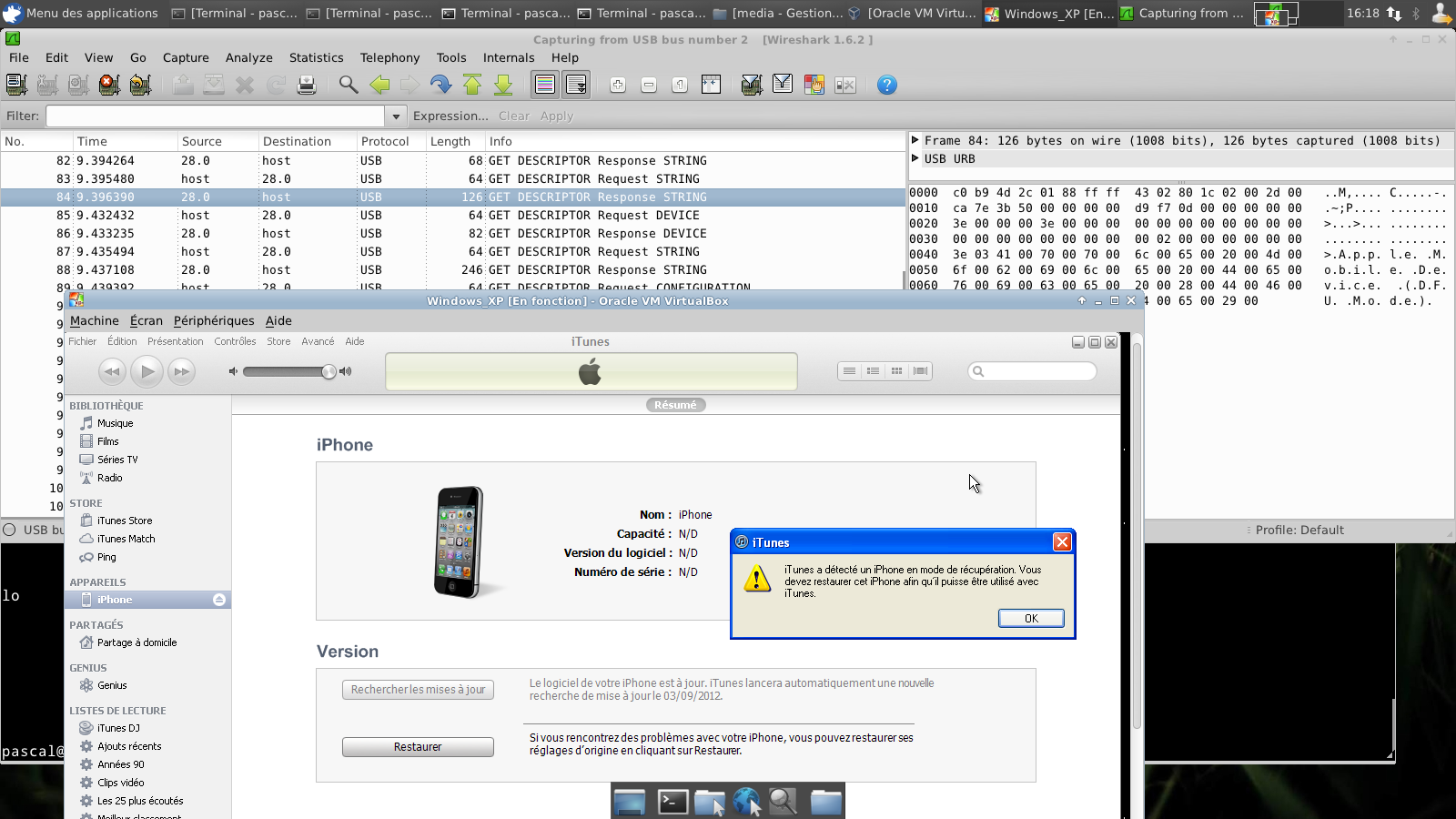Screen dimensions: 1456x819
Task: Open the Internals menu
Action: coord(509,57)
